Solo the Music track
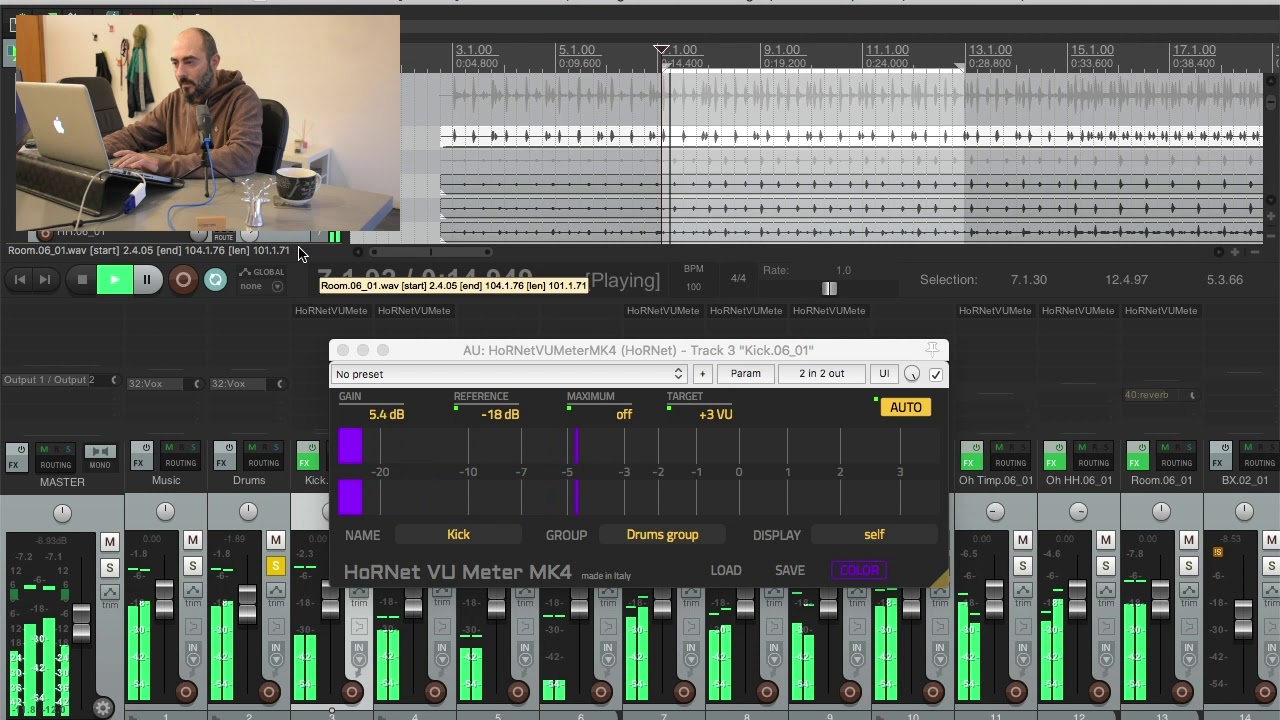This screenshot has width=1280, height=720. (192, 566)
